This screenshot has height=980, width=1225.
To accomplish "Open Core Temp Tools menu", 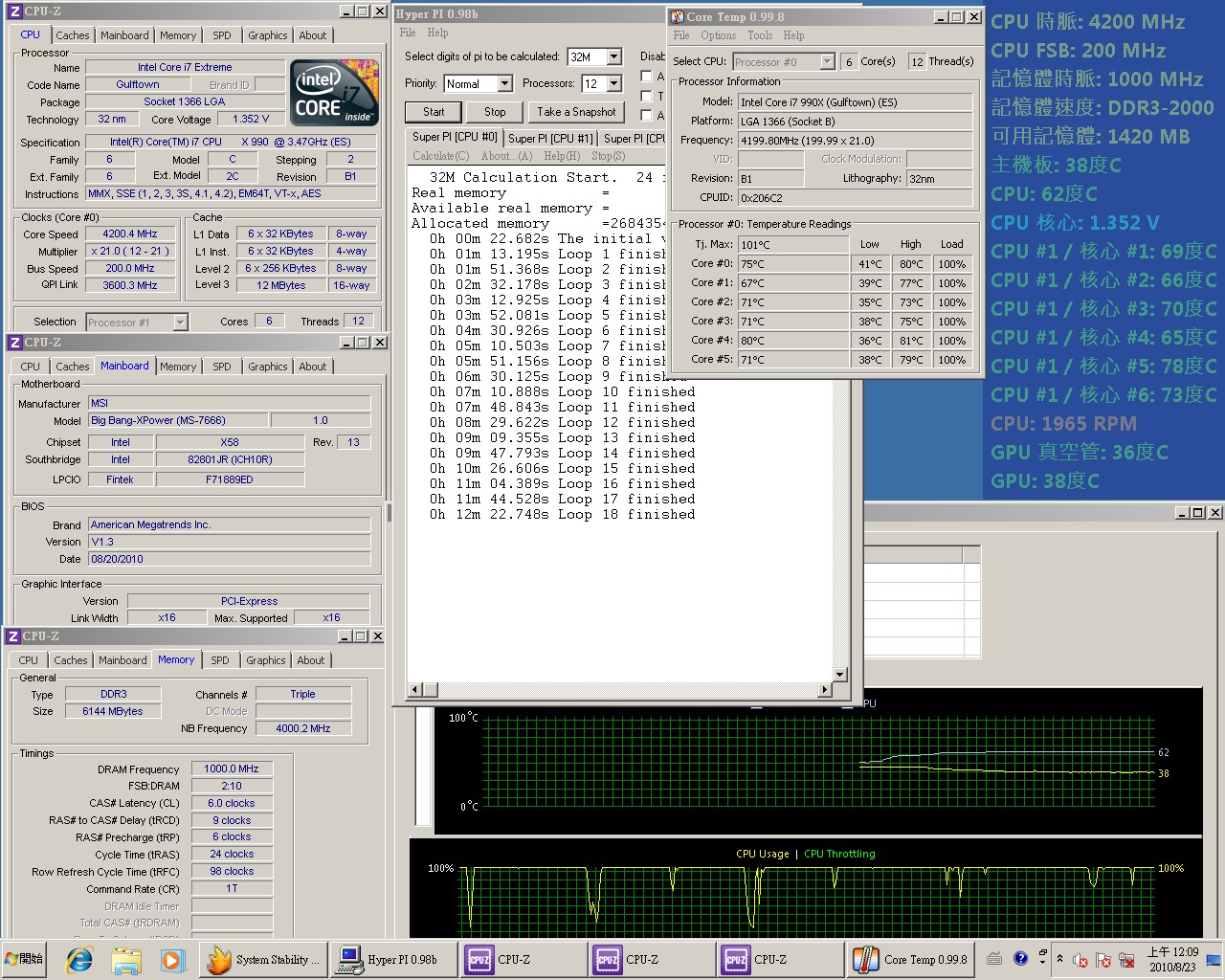I will [x=760, y=35].
